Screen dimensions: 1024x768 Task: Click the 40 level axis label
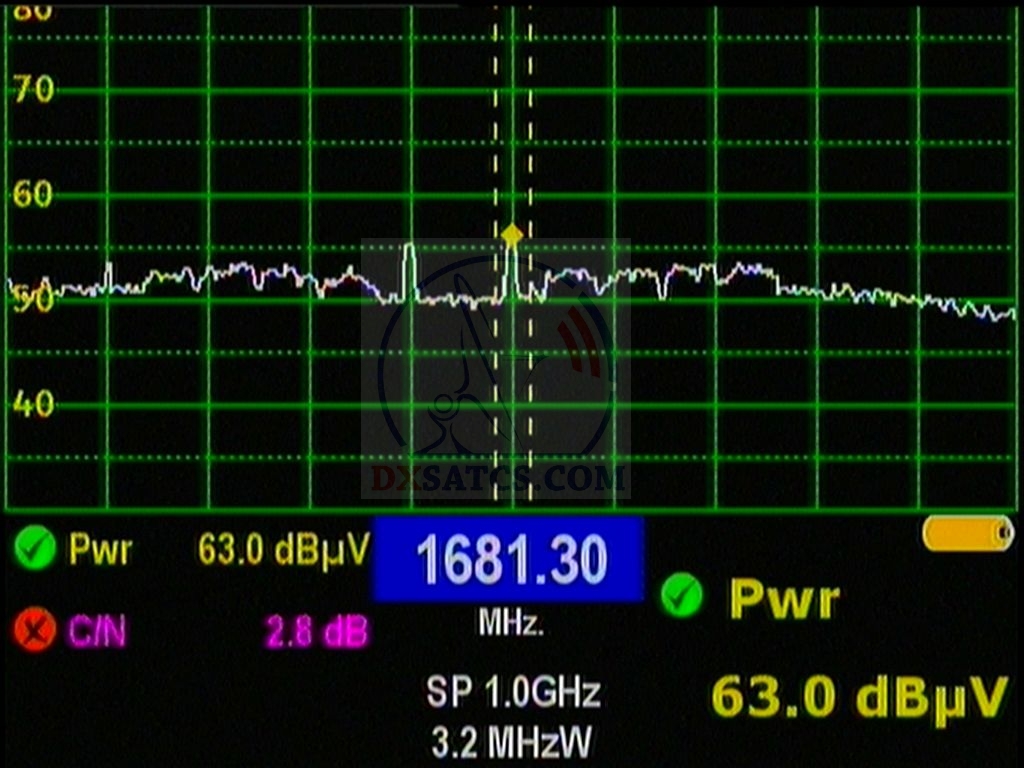(x=34, y=405)
